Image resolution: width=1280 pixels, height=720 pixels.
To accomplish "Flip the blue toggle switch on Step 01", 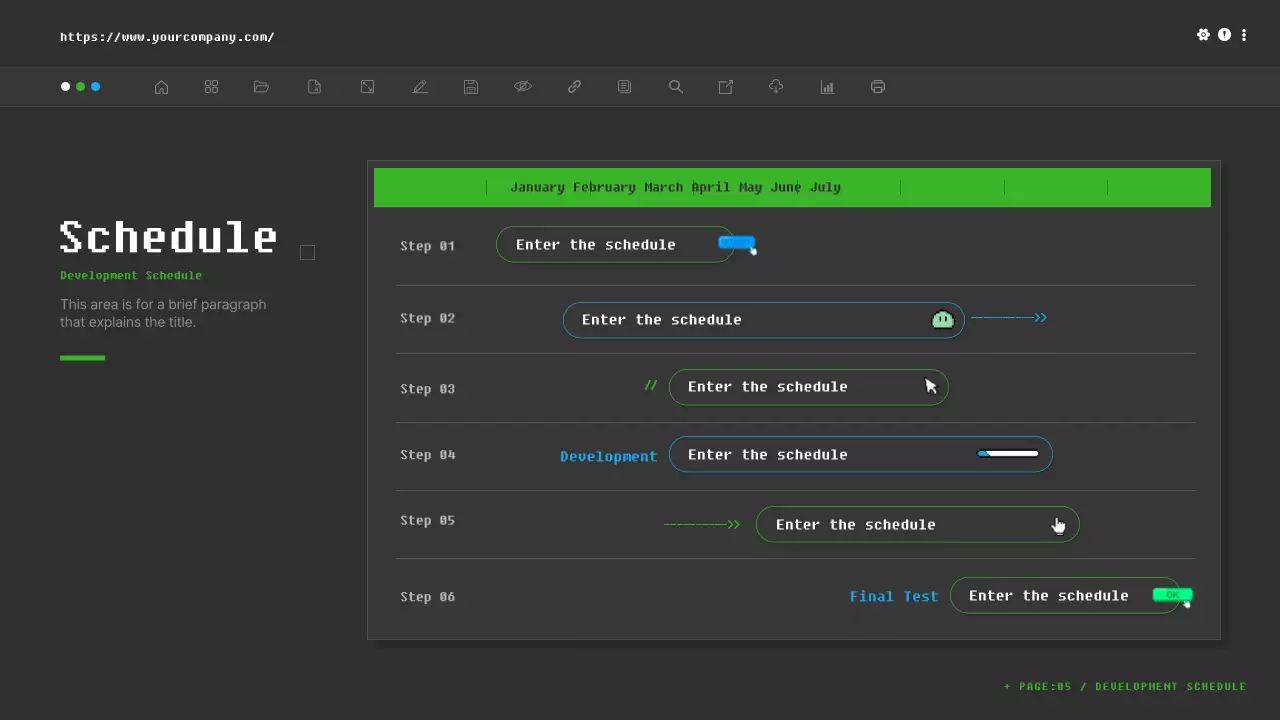I will pos(737,243).
